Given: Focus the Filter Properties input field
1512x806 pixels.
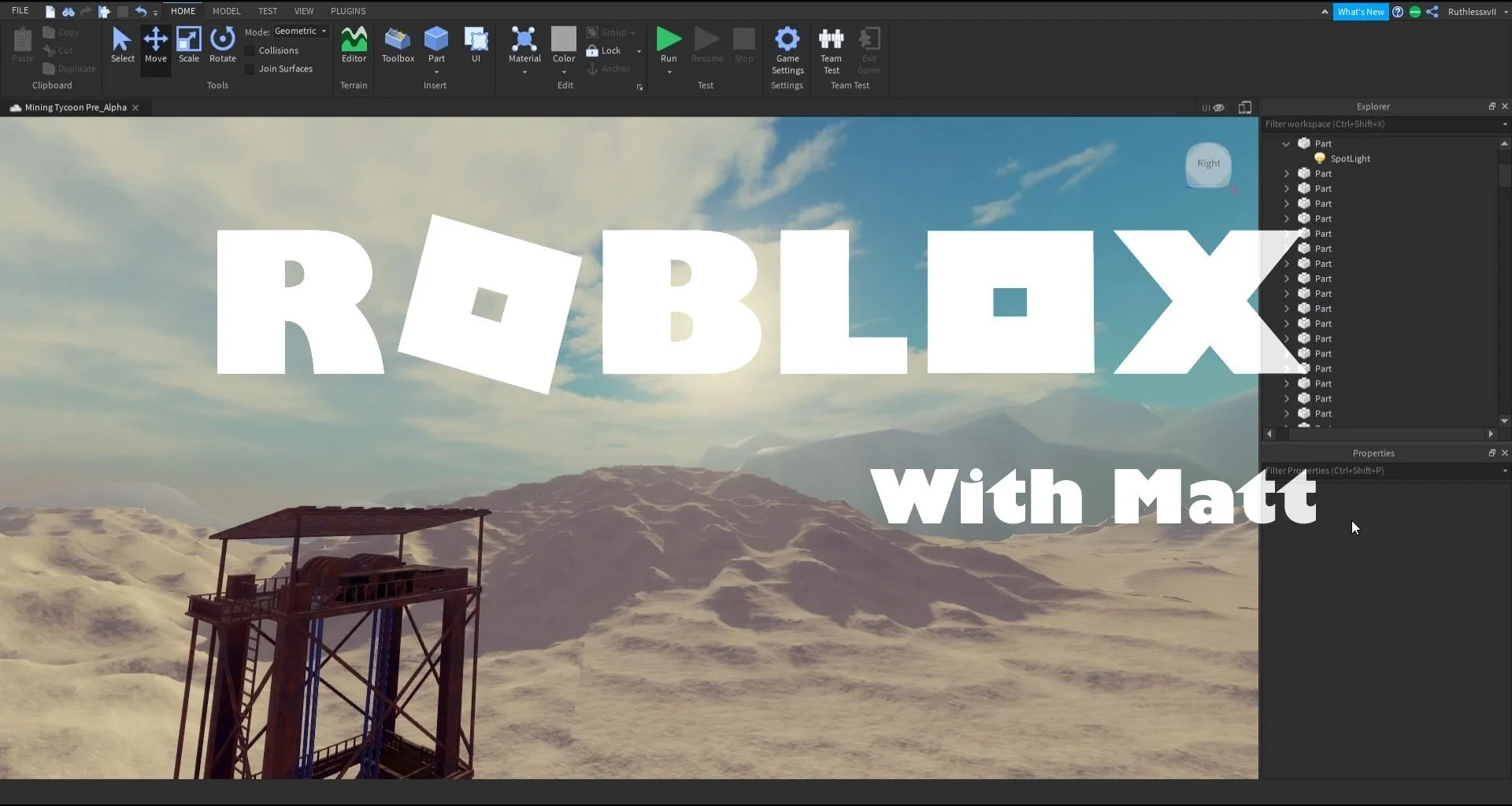Looking at the screenshot, I should point(1380,471).
